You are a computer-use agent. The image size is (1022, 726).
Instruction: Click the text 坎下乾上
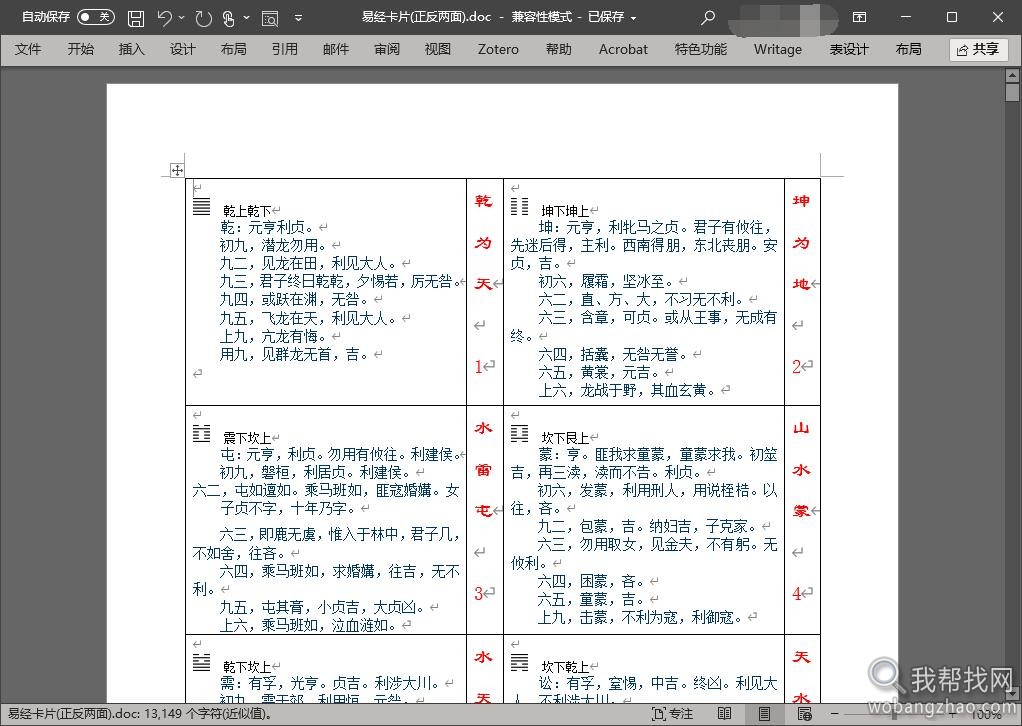(565, 667)
